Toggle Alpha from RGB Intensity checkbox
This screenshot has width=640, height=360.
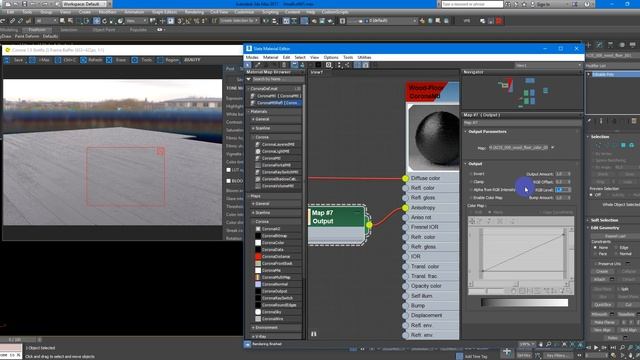pos(471,190)
